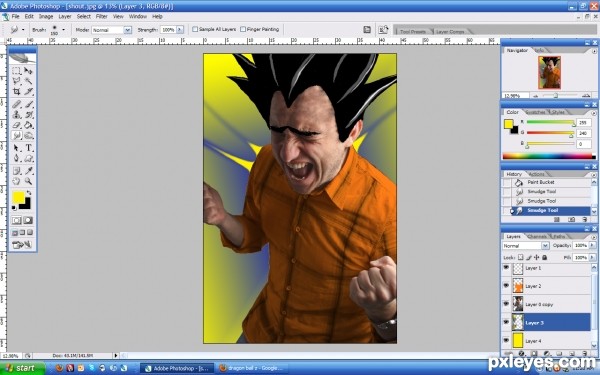Click the Windows start button

pyautogui.click(x=22, y=368)
